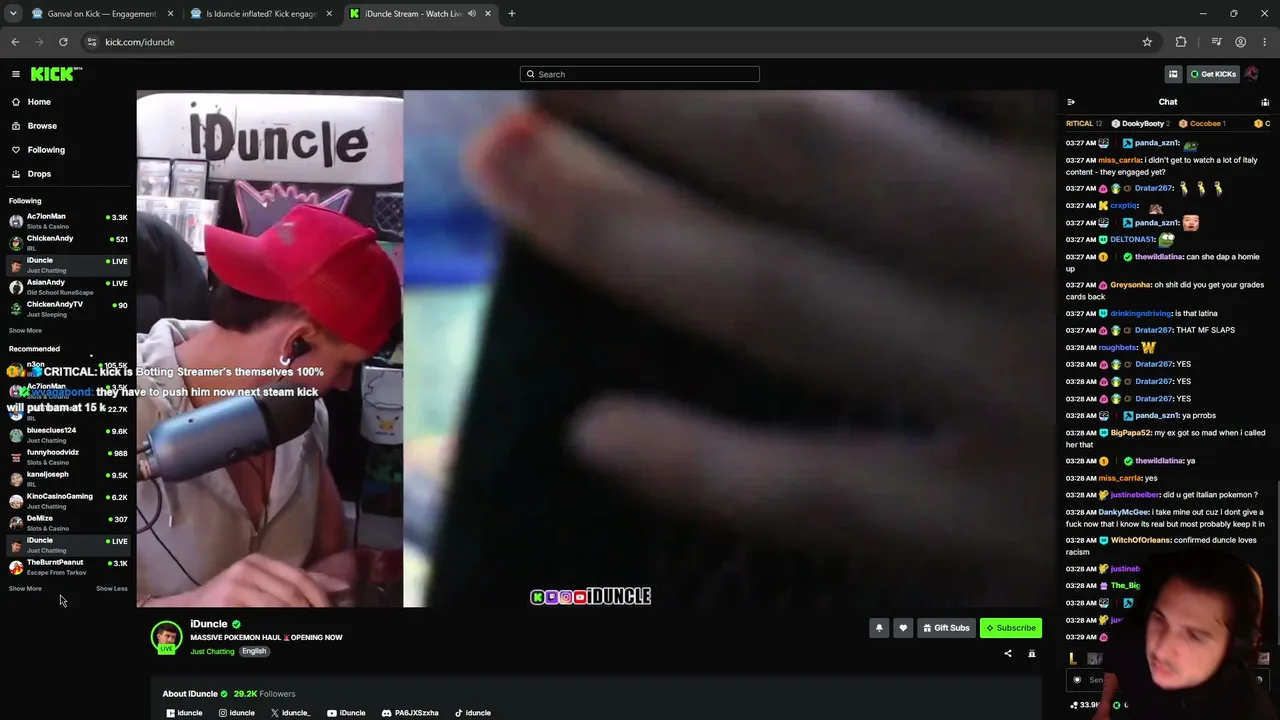
Task: Expand recommended list with Show more
Action: (x=25, y=589)
